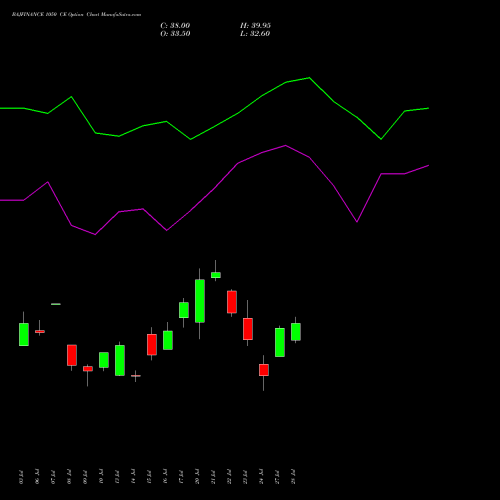The image size is (500, 500).
Task: Click the '20 Jul' date axis label
Action: (197, 477)
